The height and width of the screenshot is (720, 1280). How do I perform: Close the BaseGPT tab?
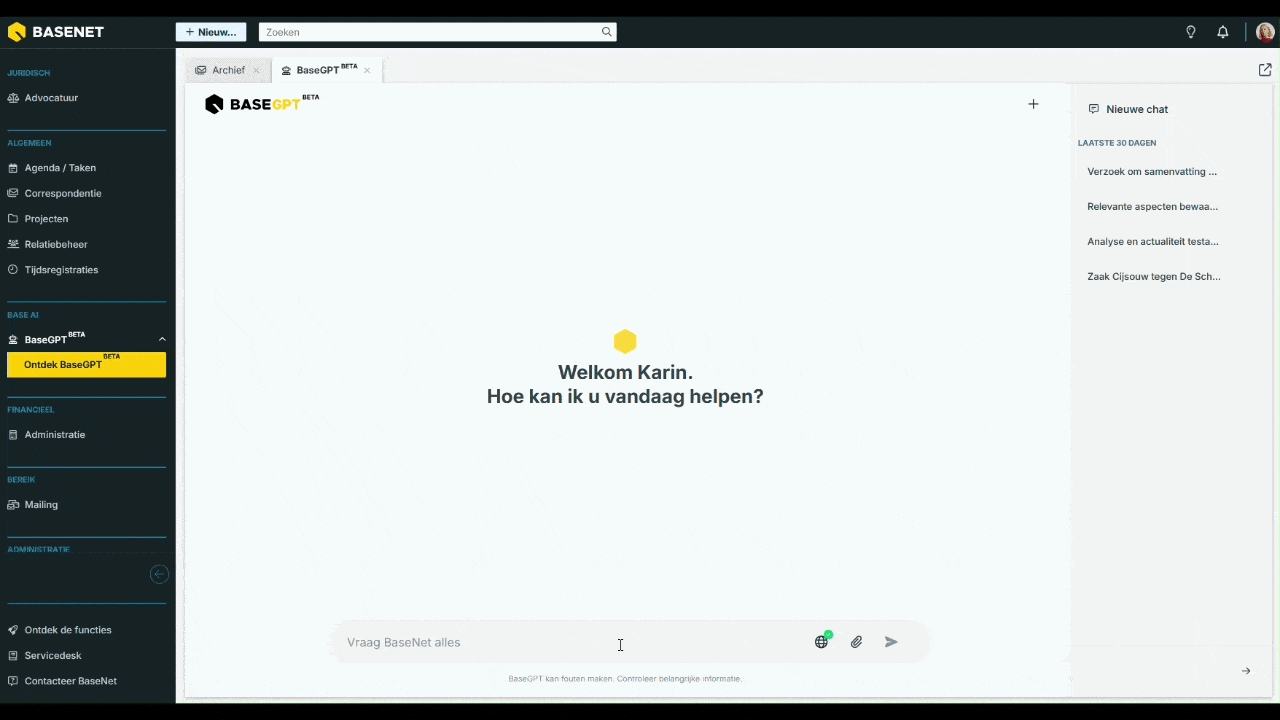367,70
